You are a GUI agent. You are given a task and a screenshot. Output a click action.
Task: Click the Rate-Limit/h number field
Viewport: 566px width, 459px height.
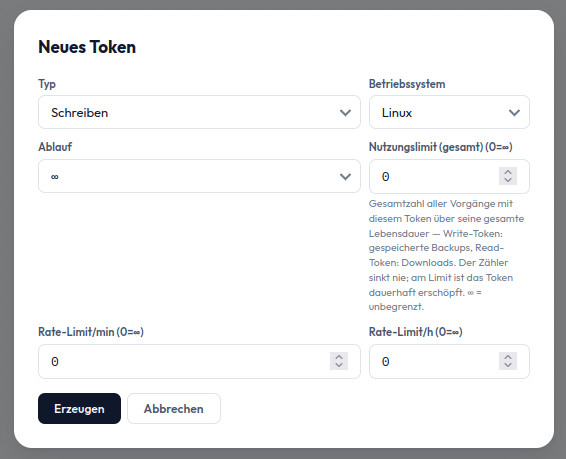click(449, 362)
